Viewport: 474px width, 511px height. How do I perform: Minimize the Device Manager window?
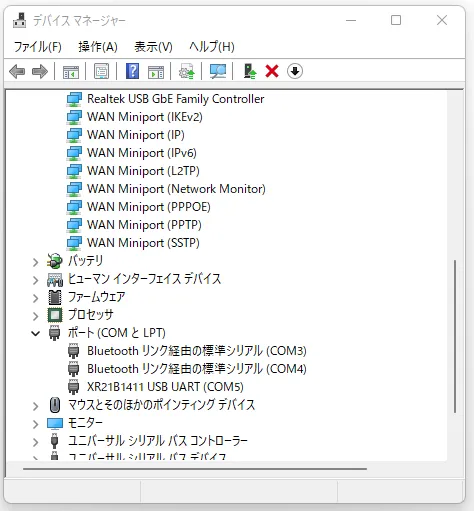click(x=351, y=21)
